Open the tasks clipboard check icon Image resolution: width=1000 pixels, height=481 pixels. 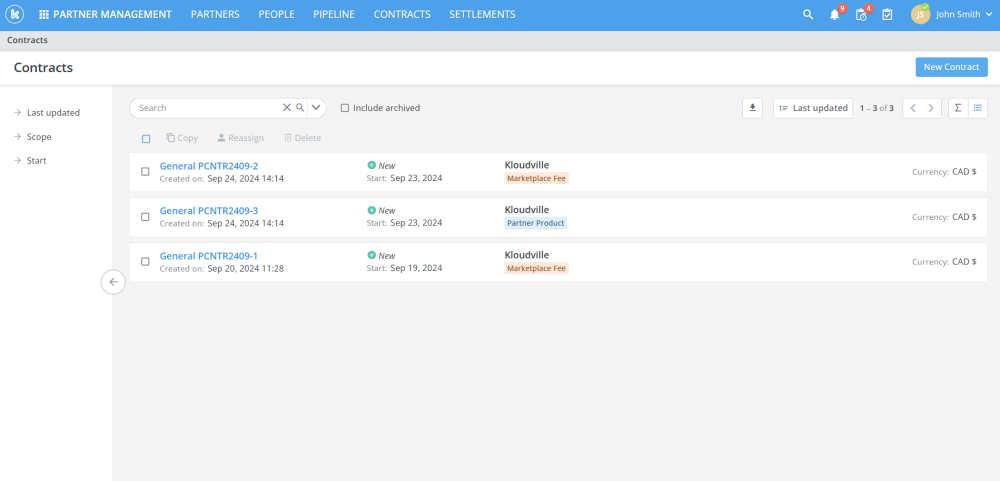point(887,14)
